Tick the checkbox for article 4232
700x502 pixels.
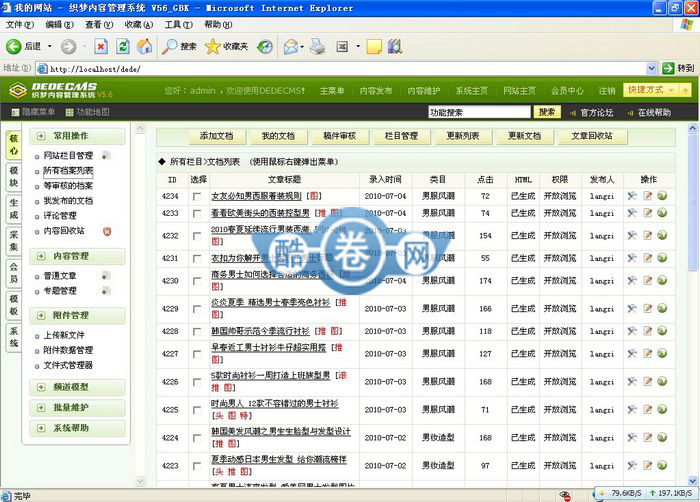click(196, 236)
